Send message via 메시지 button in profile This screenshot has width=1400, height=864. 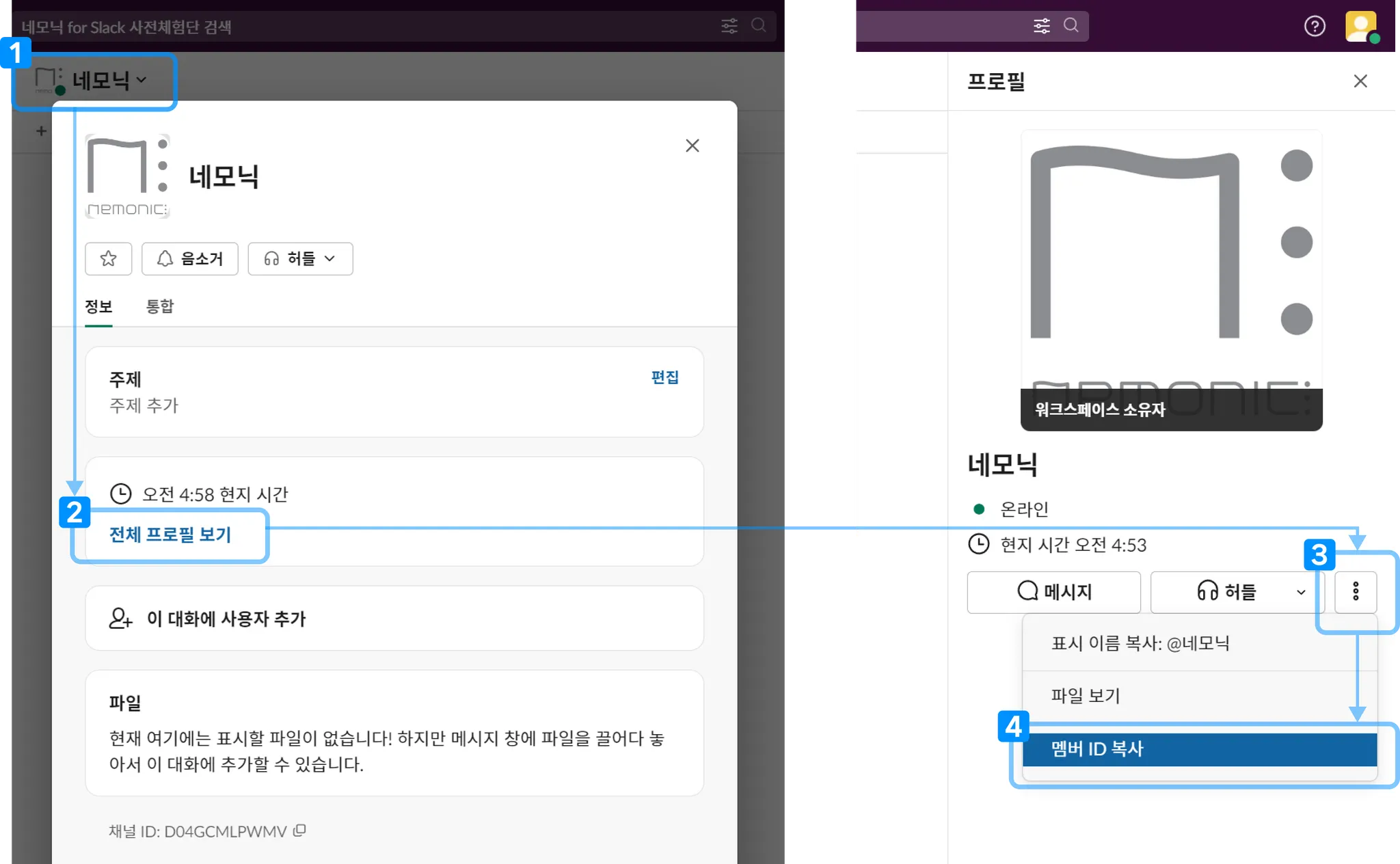(1053, 592)
